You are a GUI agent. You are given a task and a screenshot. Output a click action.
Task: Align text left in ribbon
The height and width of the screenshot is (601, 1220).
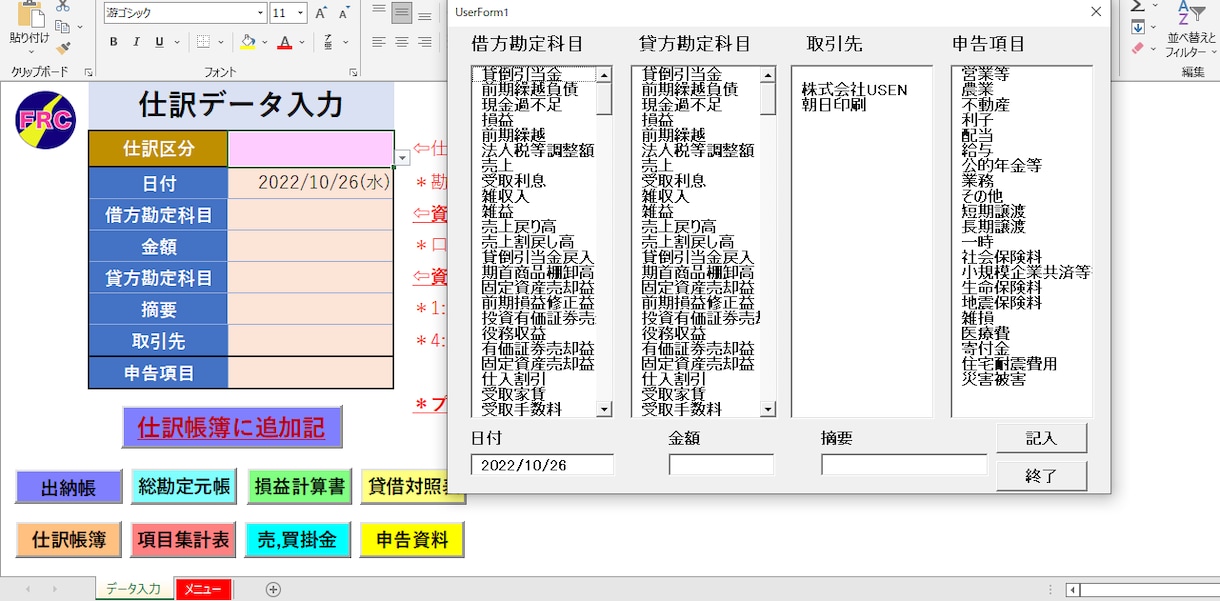tap(379, 42)
